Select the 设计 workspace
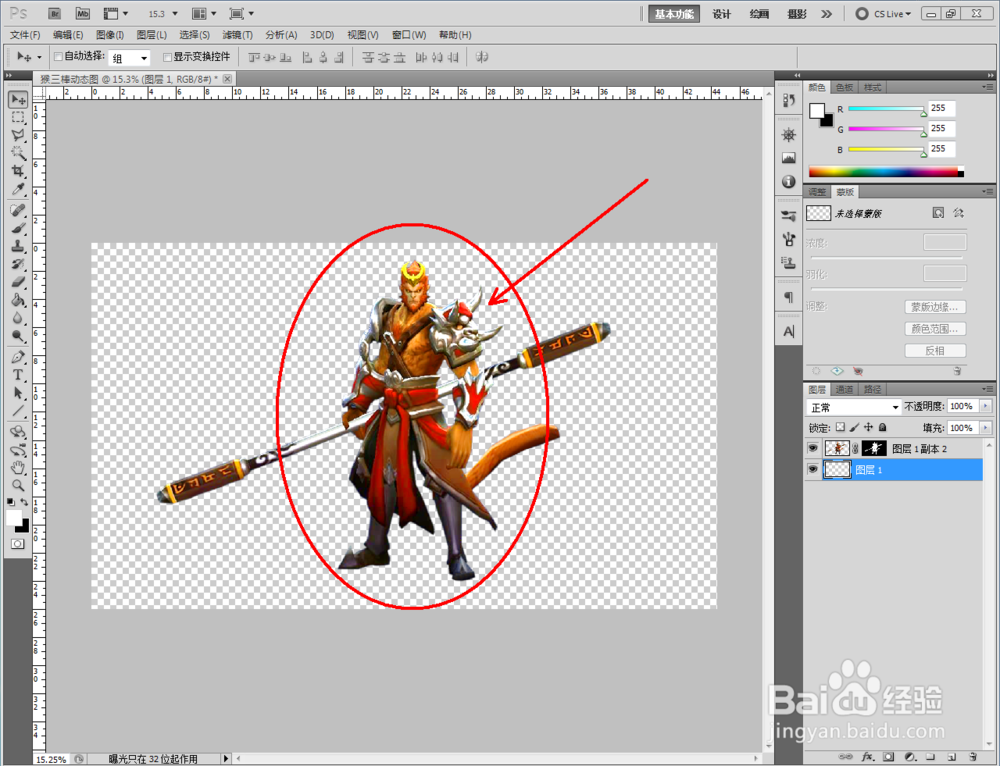Image resolution: width=1000 pixels, height=766 pixels. point(722,14)
